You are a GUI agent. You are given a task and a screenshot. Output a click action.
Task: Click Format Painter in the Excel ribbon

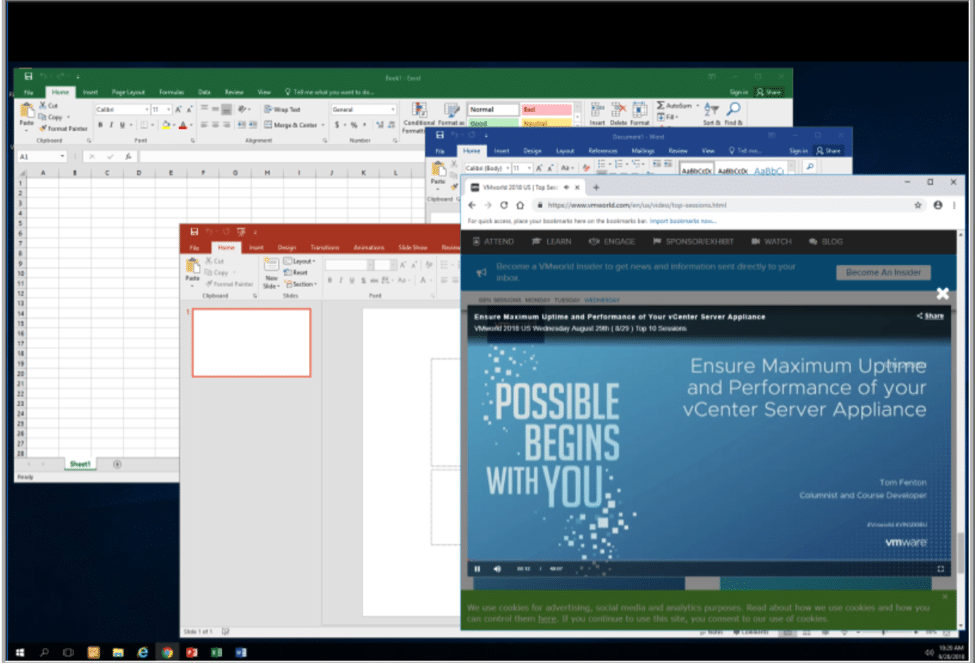[x=63, y=128]
